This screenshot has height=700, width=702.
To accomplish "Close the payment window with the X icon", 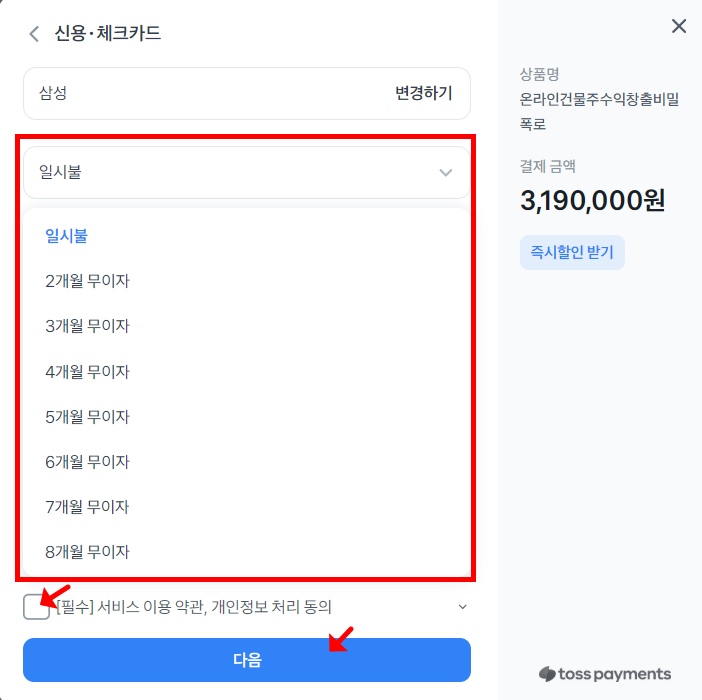I will click(x=679, y=26).
